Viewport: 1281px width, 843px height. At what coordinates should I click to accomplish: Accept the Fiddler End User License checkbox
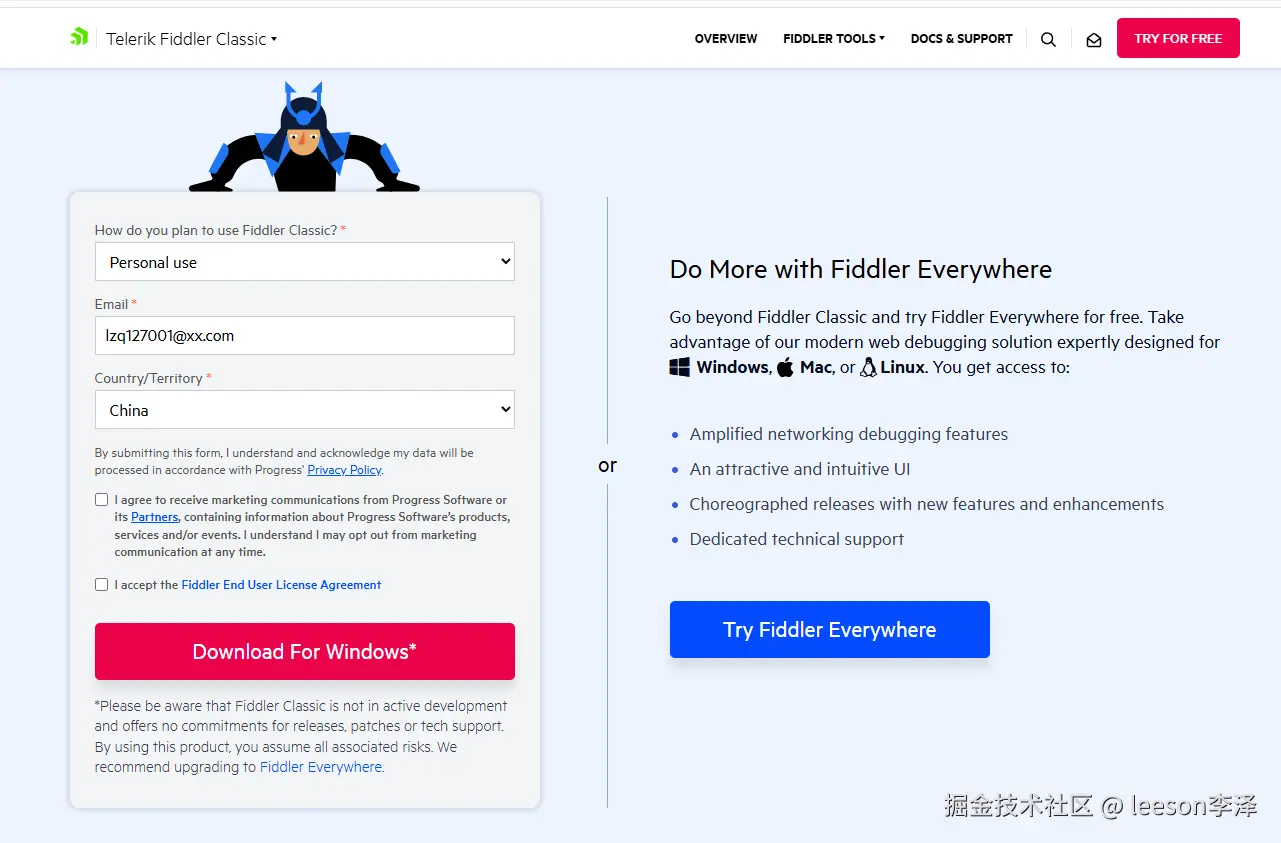tap(101, 585)
